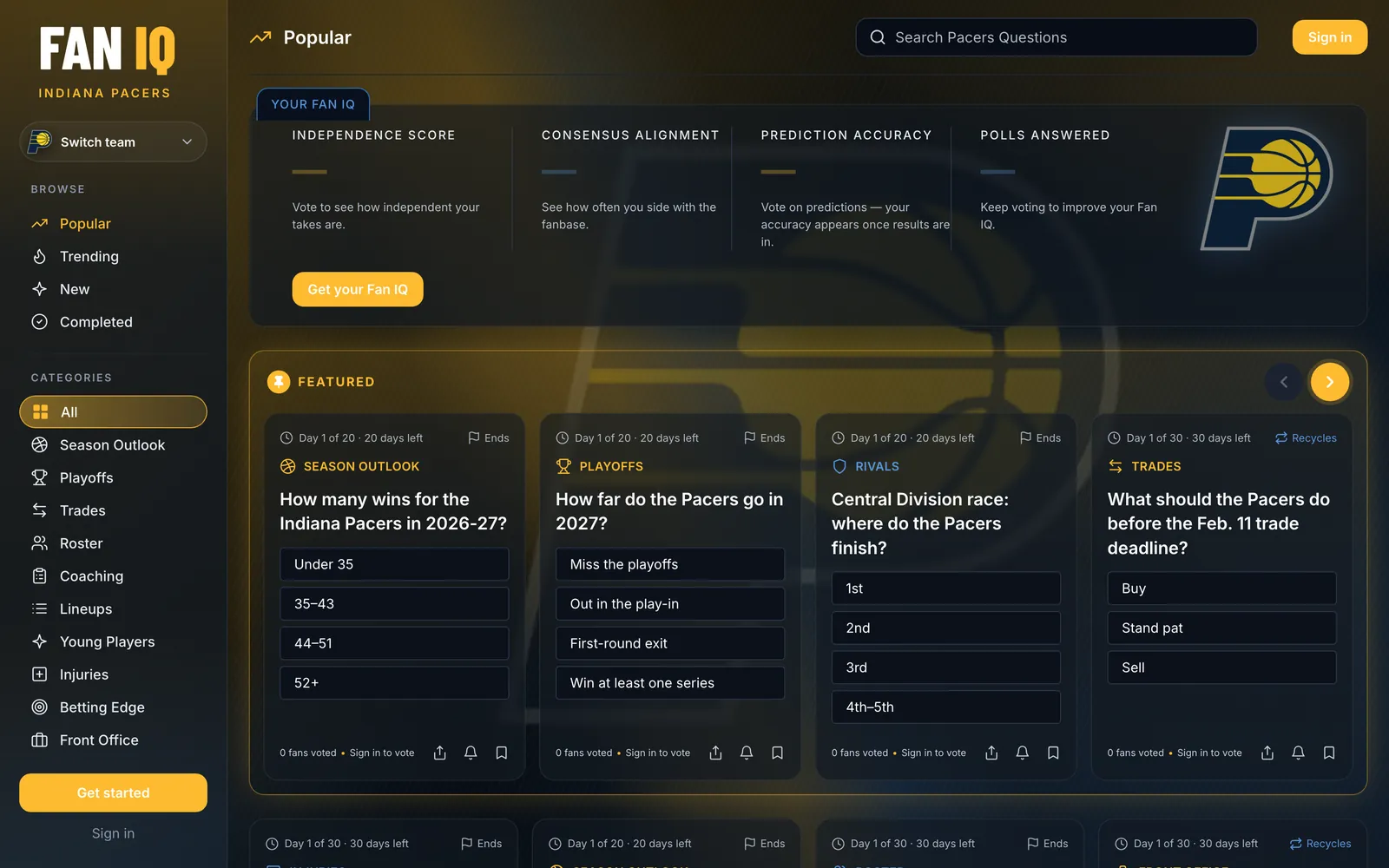1389x868 pixels.
Task: Share the 'How many wins' poll
Action: (440, 753)
